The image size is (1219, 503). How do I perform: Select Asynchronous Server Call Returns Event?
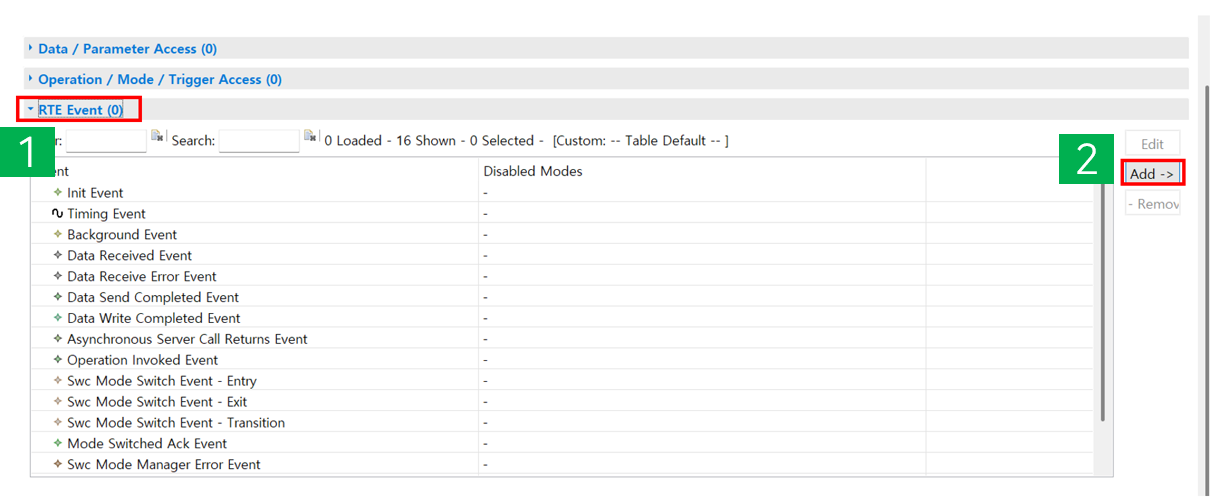coord(187,340)
